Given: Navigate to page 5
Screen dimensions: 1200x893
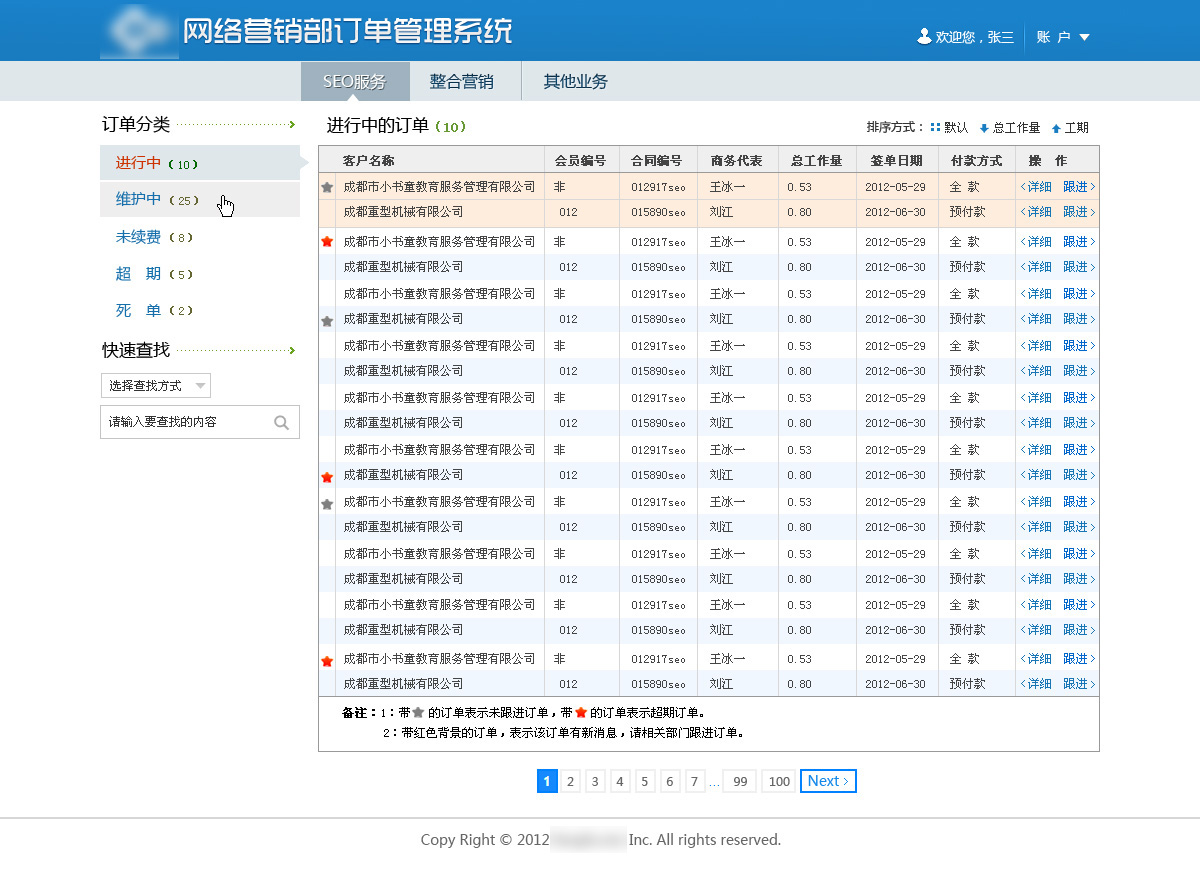Looking at the screenshot, I should (645, 781).
